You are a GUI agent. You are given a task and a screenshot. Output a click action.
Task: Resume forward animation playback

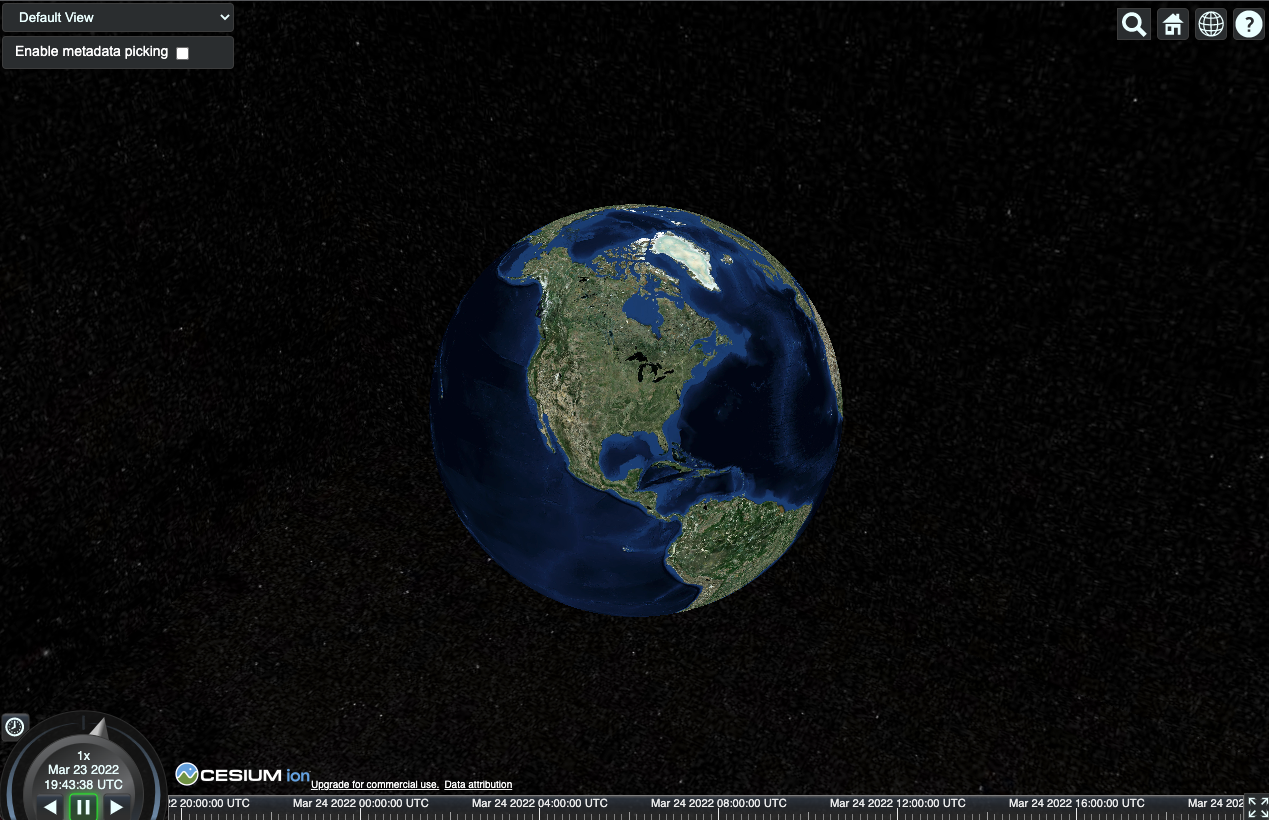pyautogui.click(x=116, y=807)
